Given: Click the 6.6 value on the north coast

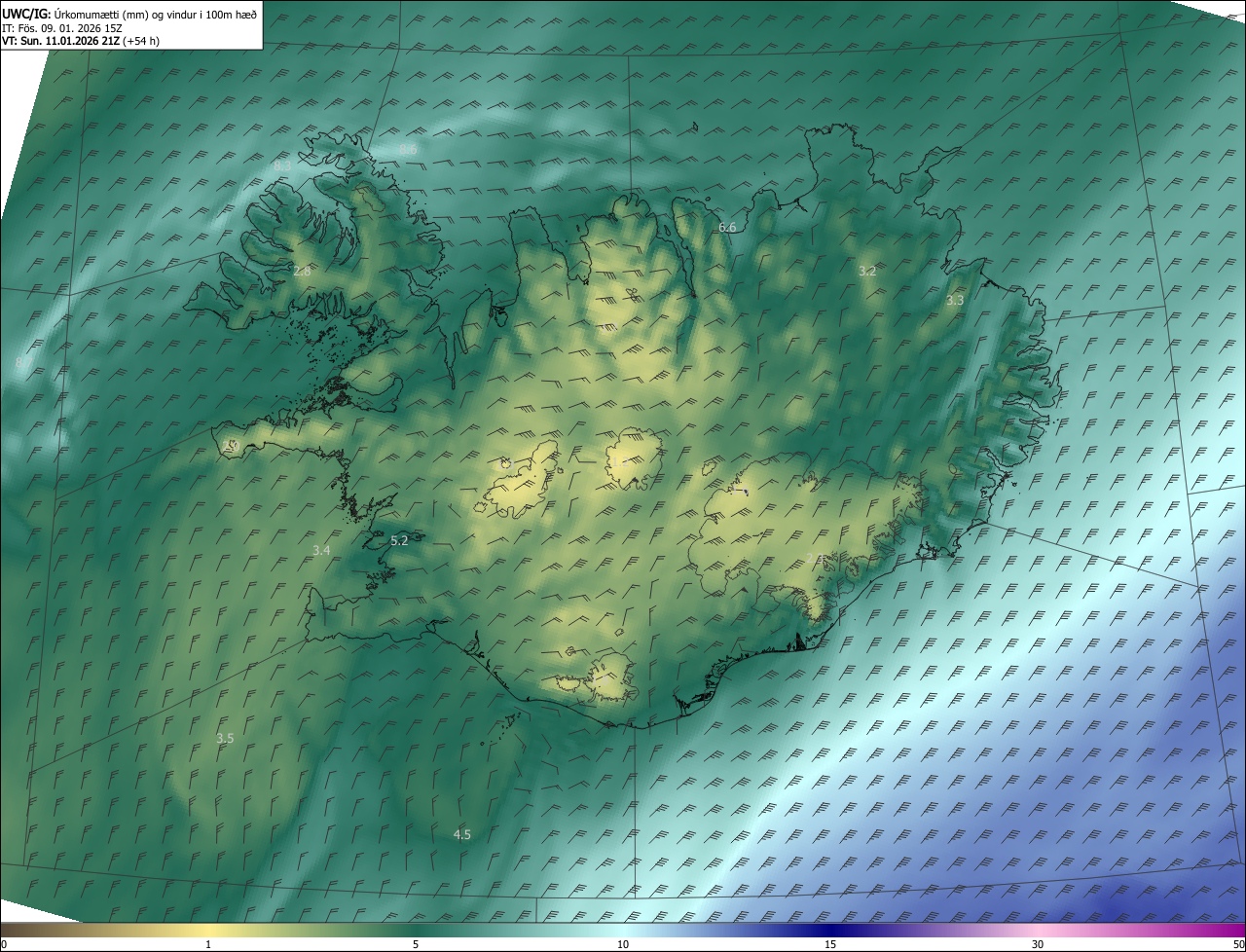Looking at the screenshot, I should [x=727, y=227].
